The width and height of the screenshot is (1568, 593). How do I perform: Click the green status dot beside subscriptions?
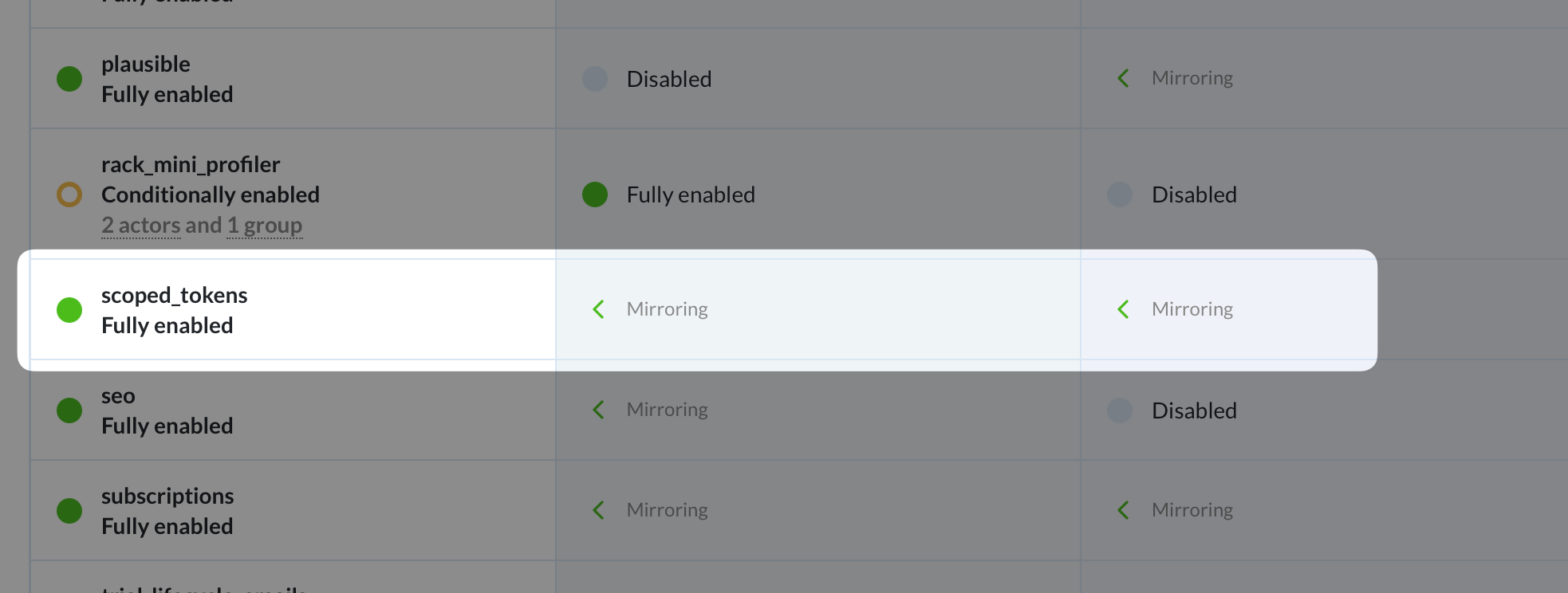[69, 510]
